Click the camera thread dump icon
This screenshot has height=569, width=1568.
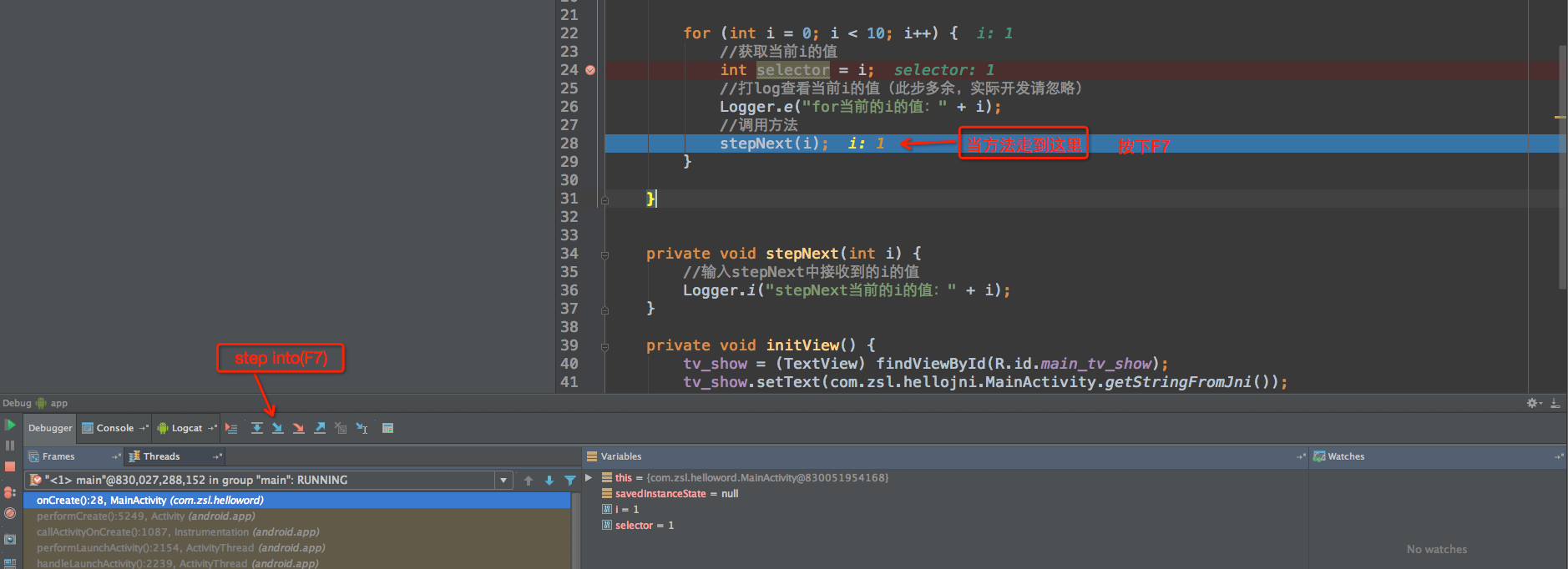click(x=10, y=539)
